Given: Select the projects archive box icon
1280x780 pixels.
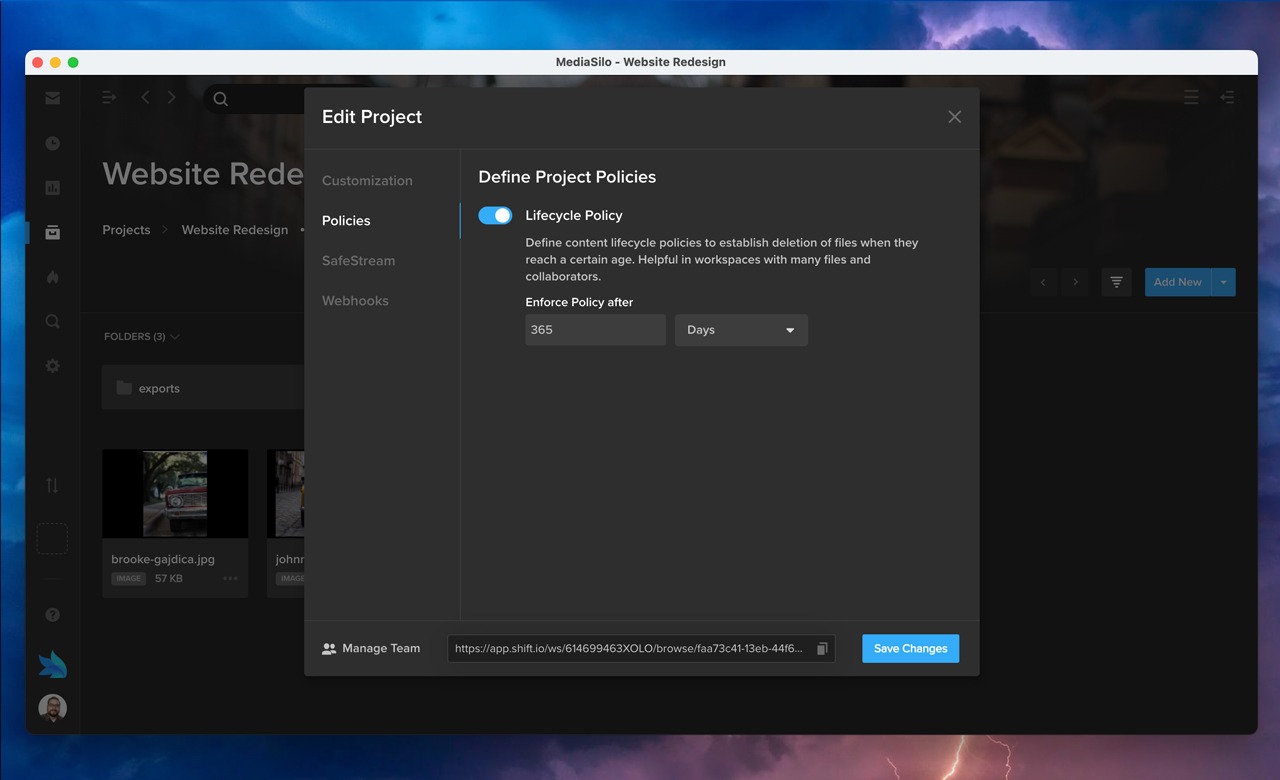Looking at the screenshot, I should 52,232.
